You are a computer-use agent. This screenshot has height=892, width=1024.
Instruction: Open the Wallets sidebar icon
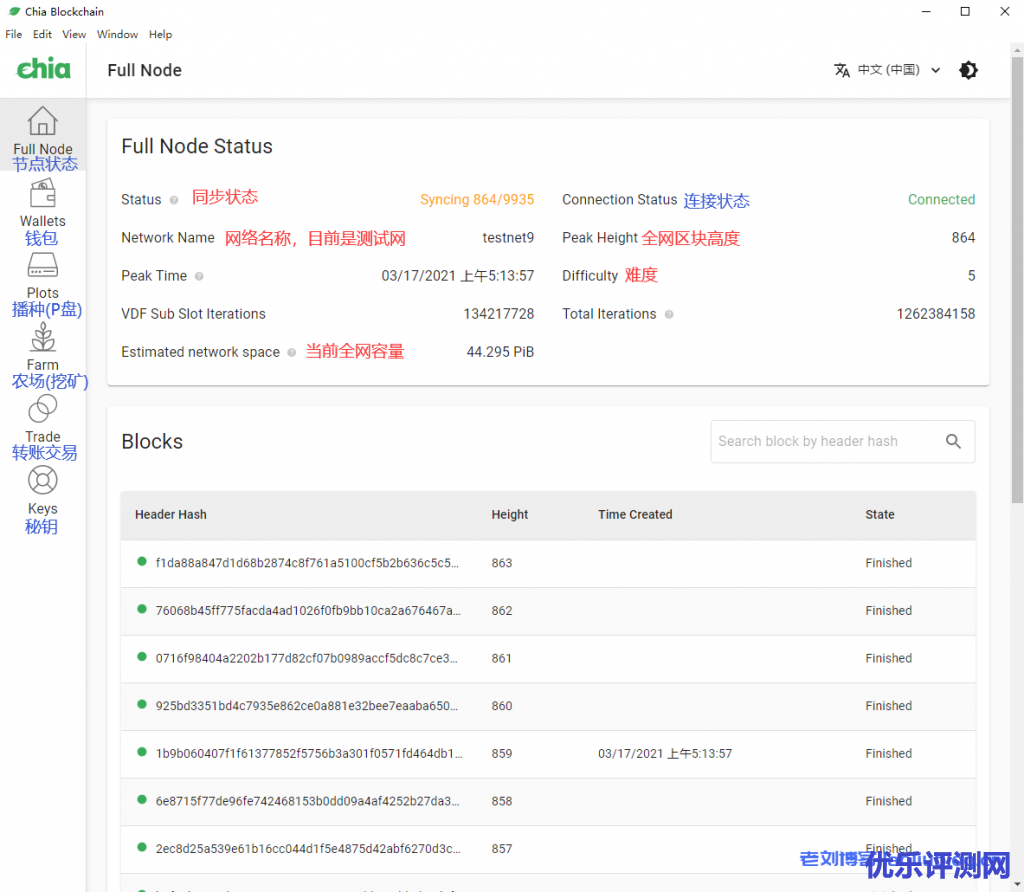click(x=42, y=193)
